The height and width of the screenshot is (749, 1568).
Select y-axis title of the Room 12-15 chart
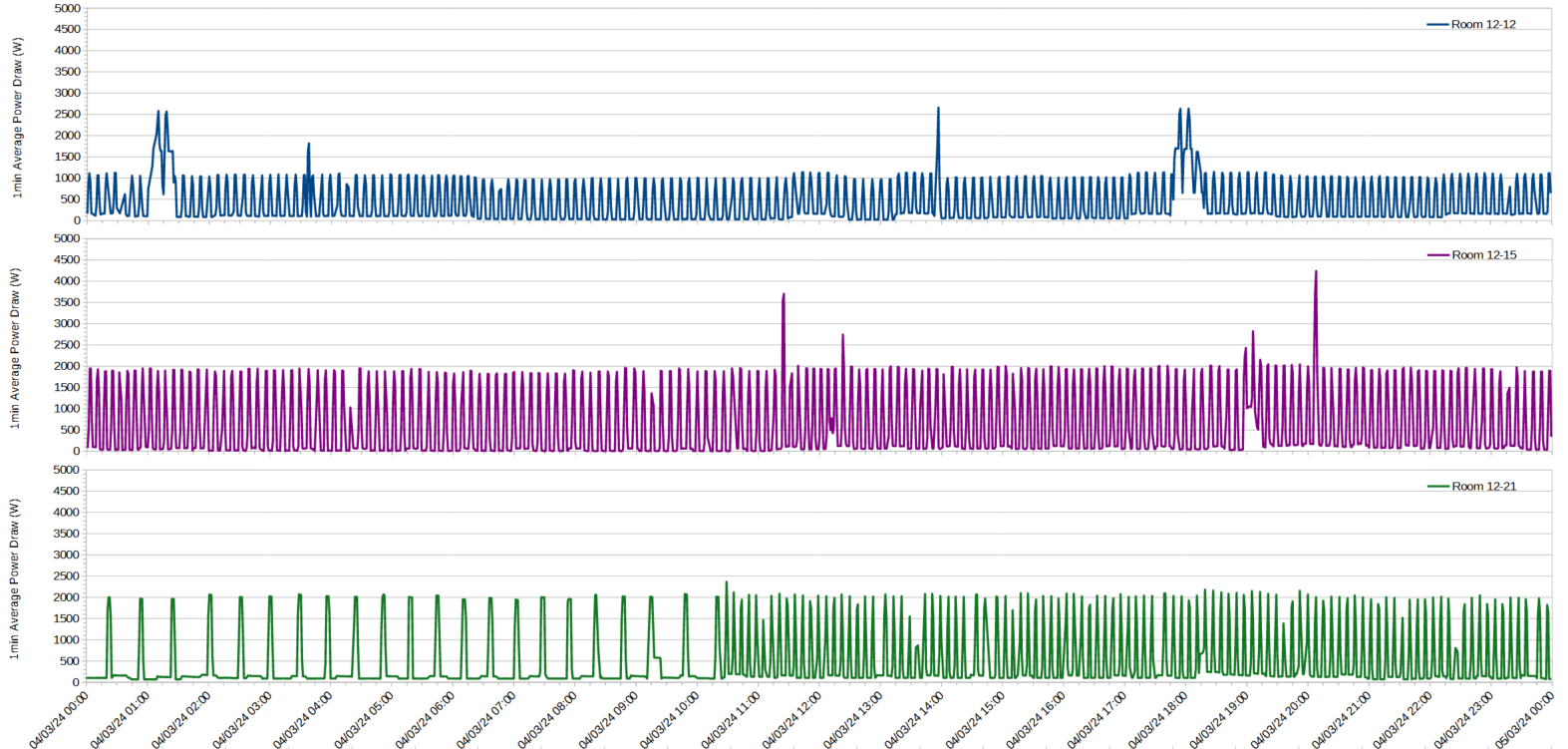coord(16,348)
